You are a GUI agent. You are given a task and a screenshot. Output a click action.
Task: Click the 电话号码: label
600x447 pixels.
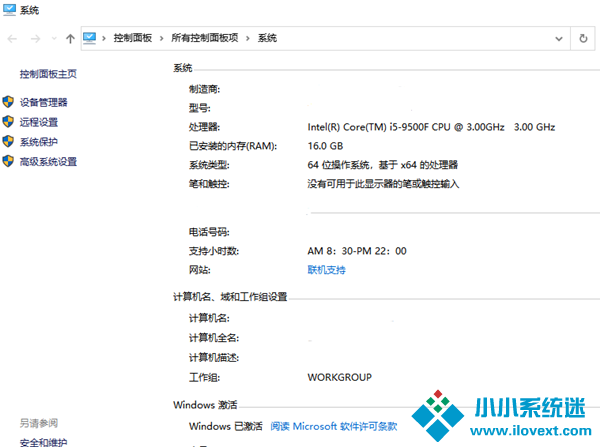[209, 232]
